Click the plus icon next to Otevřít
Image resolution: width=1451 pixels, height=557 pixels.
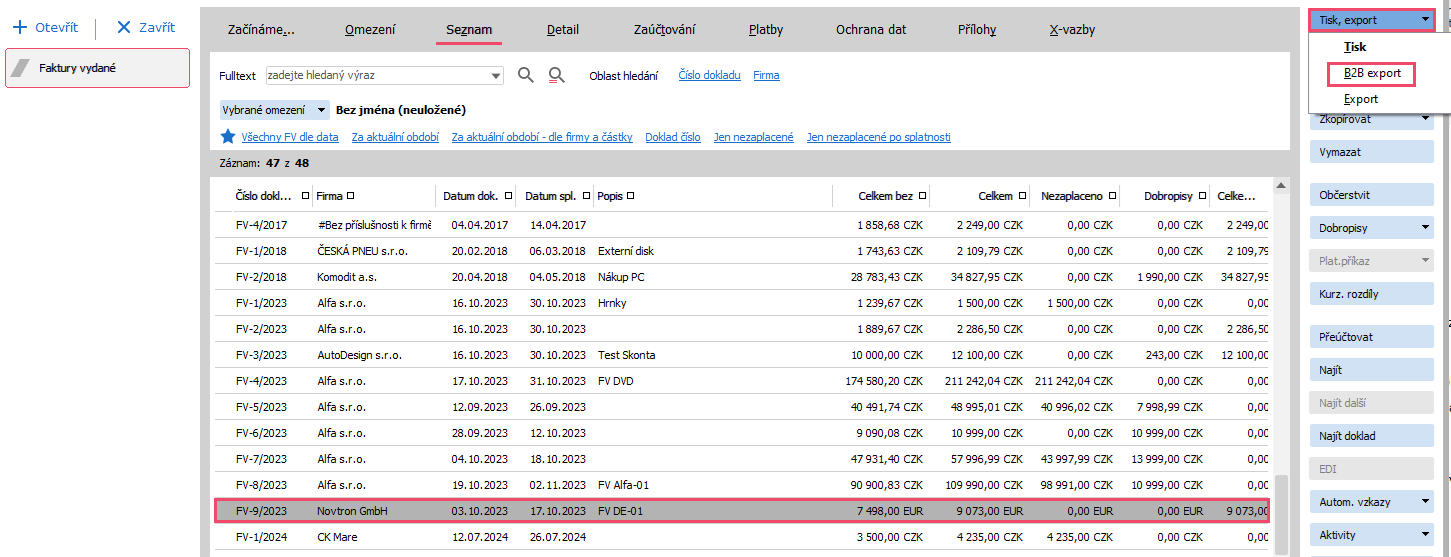click(x=19, y=28)
